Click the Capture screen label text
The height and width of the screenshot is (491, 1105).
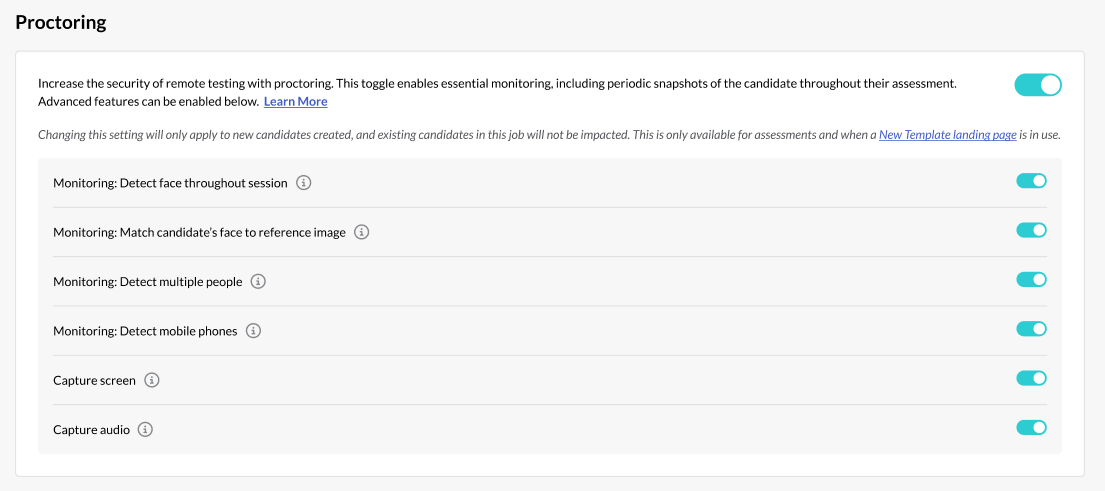pyautogui.click(x=94, y=380)
